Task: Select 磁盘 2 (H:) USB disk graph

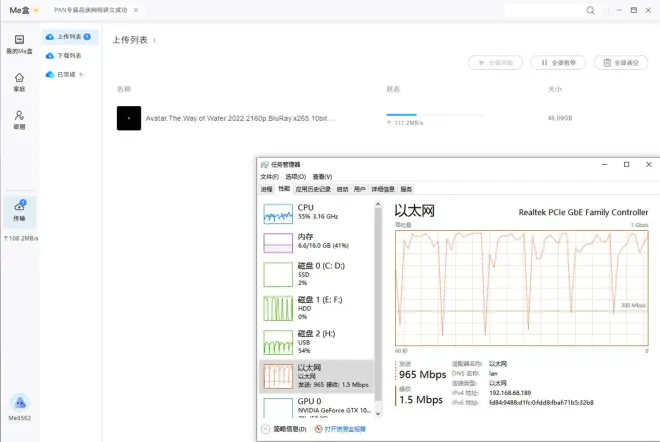Action: pos(317,339)
